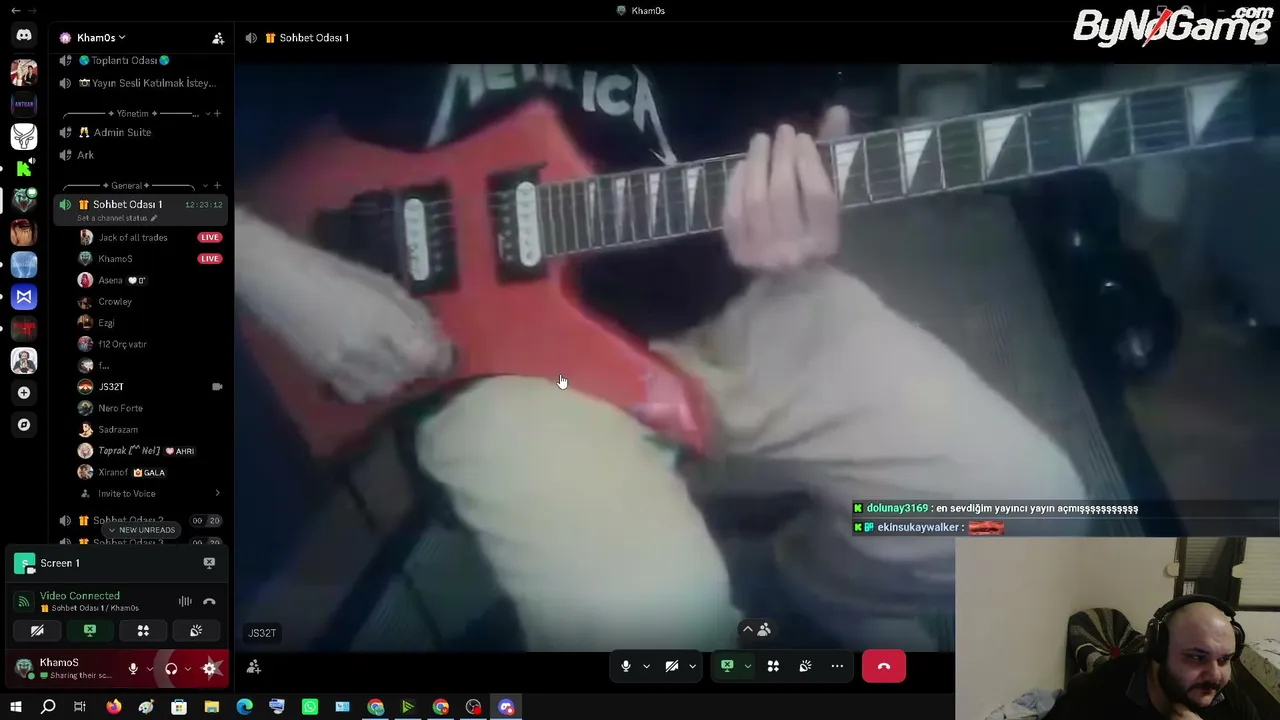Viewport: 1280px width, 720px height.
Task: Deafen with headphone icon in user panel
Action: pyautogui.click(x=171, y=668)
